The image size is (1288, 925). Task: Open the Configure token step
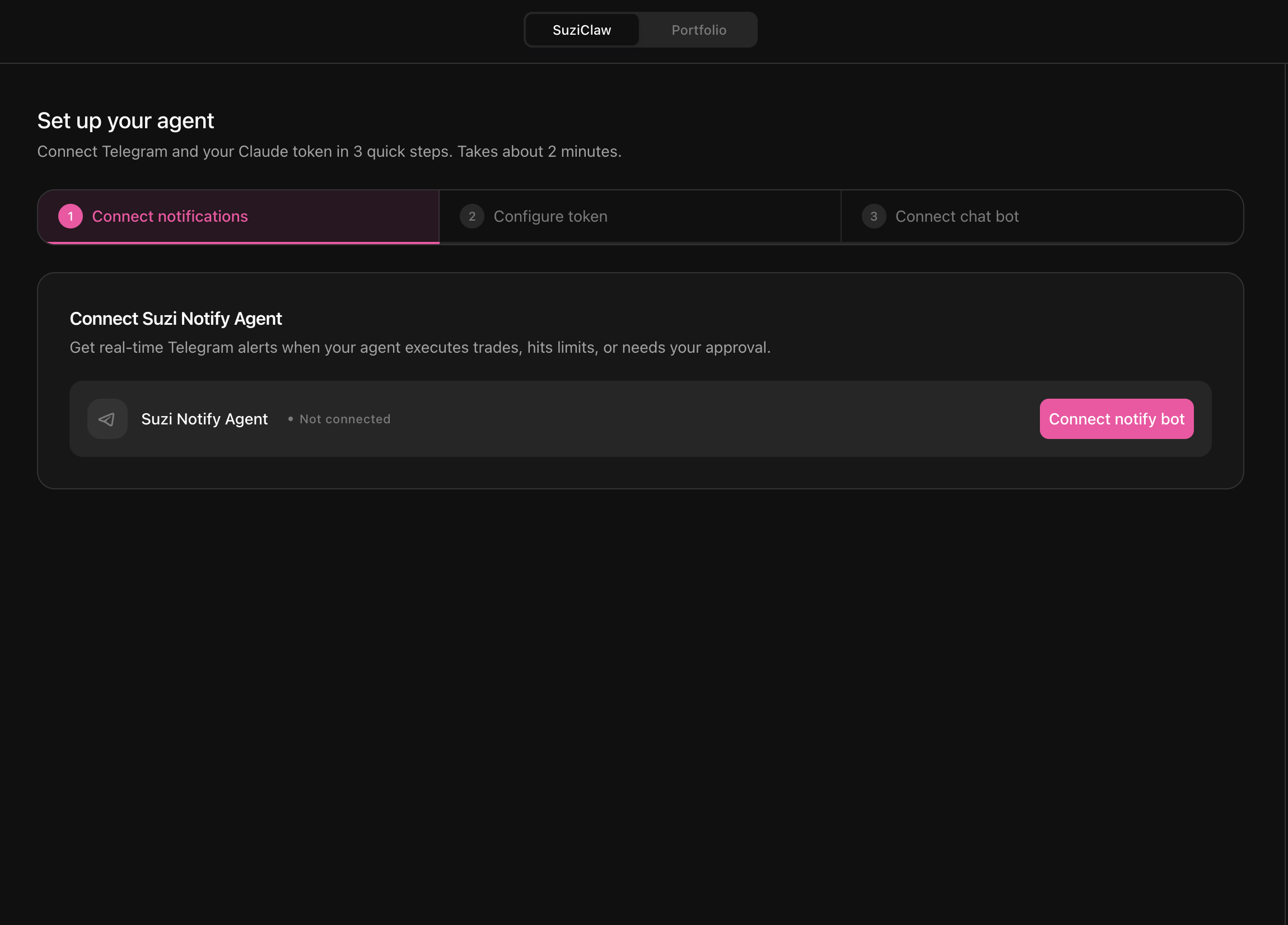point(550,216)
